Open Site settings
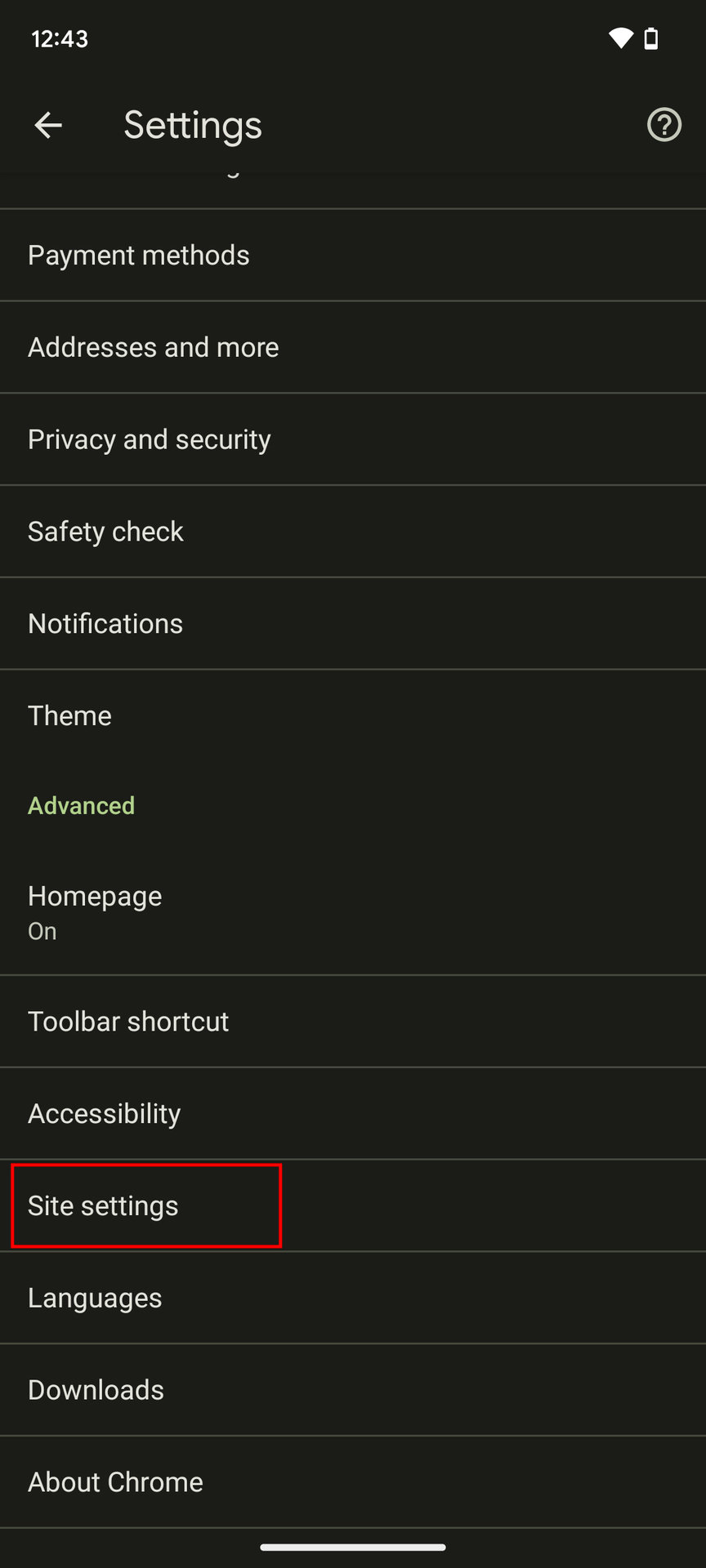Image resolution: width=706 pixels, height=1568 pixels. (x=104, y=1206)
